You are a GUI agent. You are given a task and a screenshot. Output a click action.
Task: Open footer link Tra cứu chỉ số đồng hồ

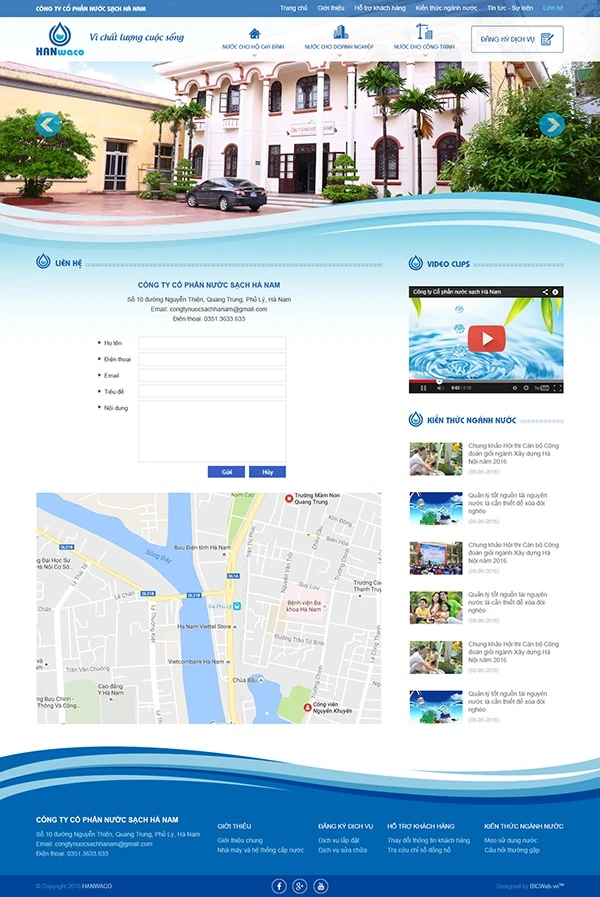(419, 850)
